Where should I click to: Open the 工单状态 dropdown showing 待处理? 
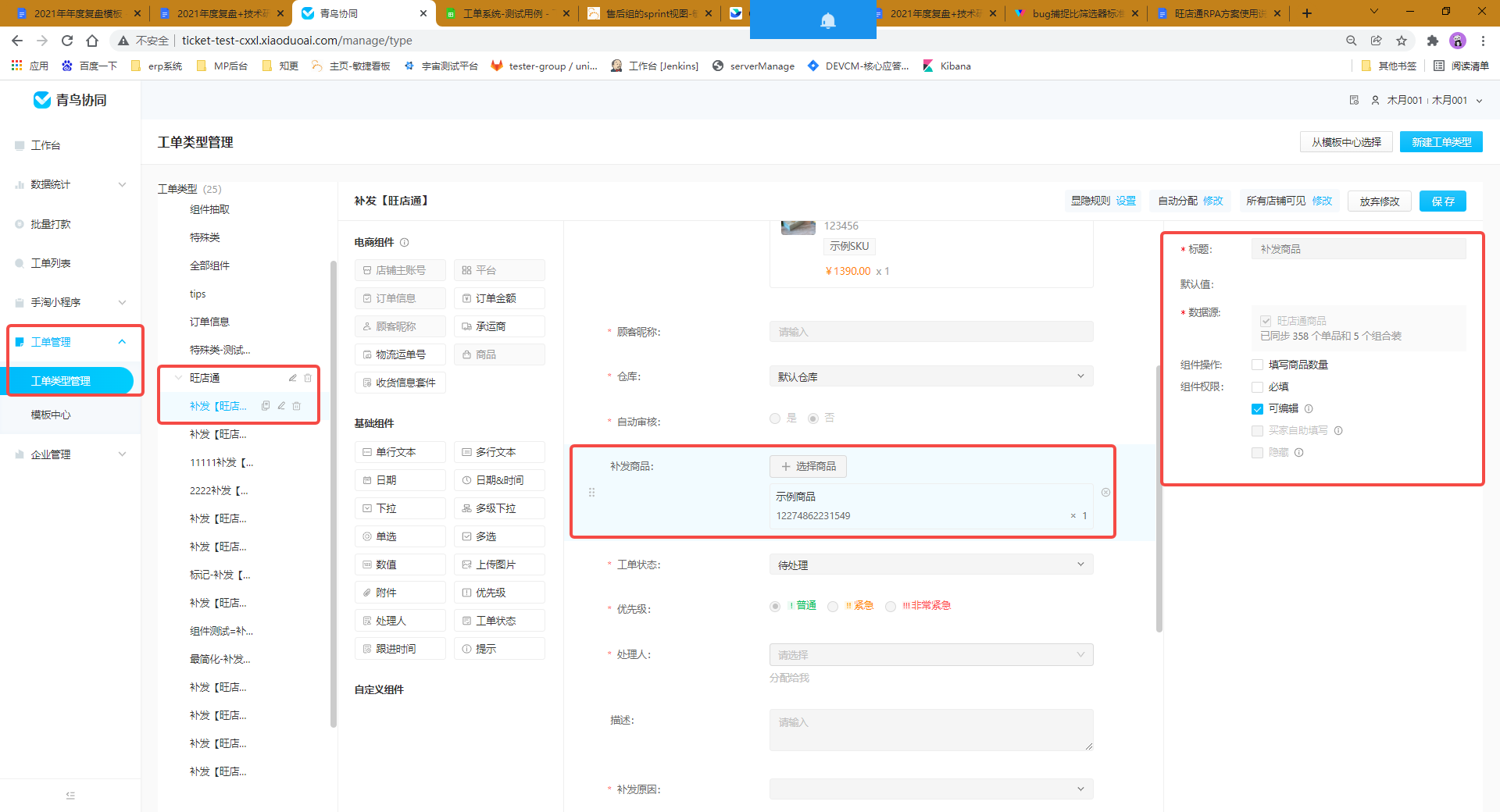point(931,564)
